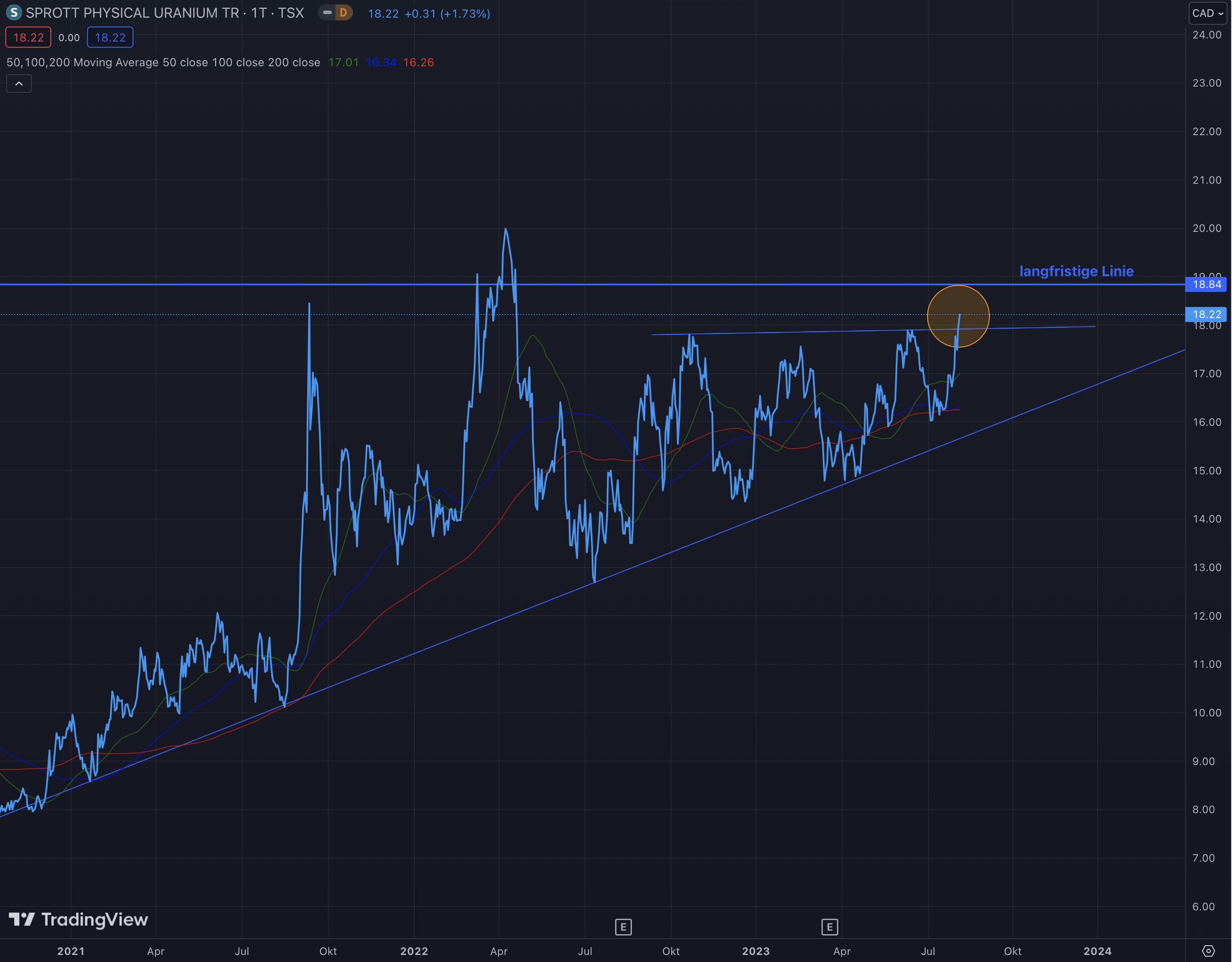Click the Sprott symbol logo icon
This screenshot has width=1232, height=962.
tap(13, 12)
